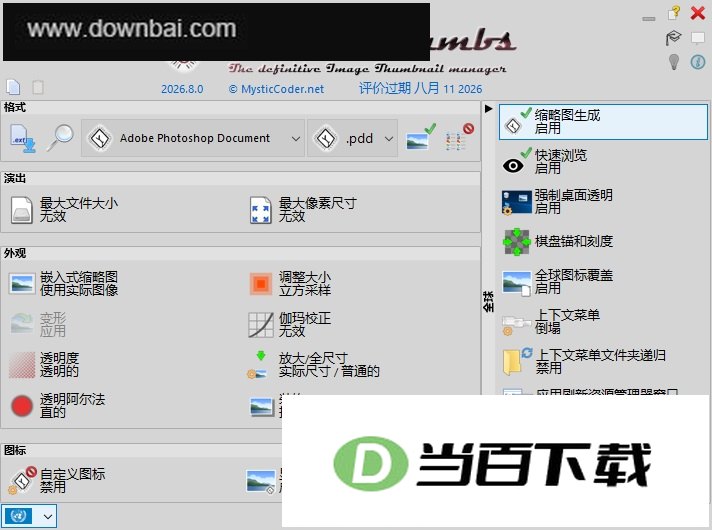This screenshot has width=712, height=530.
Task: Open the Adobe Photoshop Document format dropdown
Action: tap(193, 138)
